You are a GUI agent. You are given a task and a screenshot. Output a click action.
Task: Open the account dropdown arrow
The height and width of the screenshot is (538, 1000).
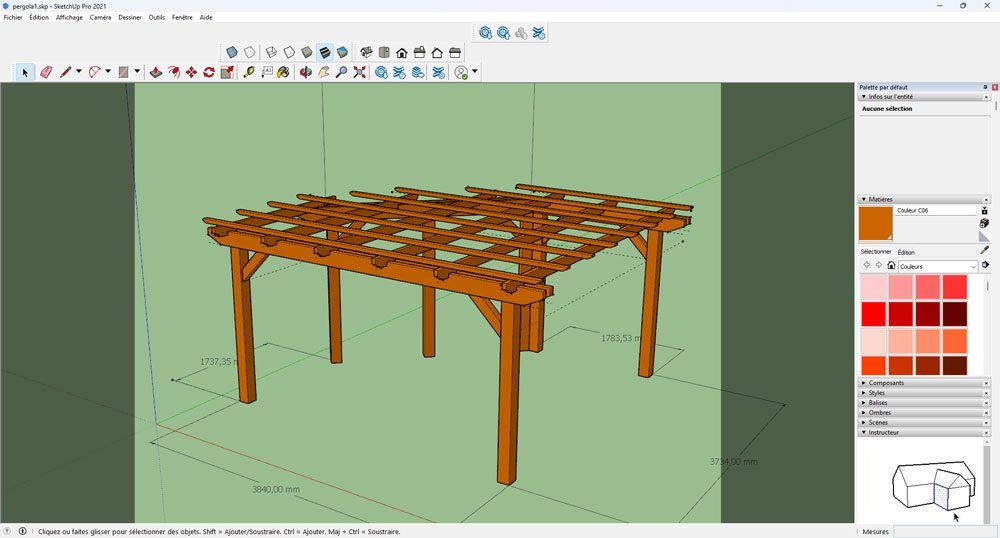coord(474,71)
